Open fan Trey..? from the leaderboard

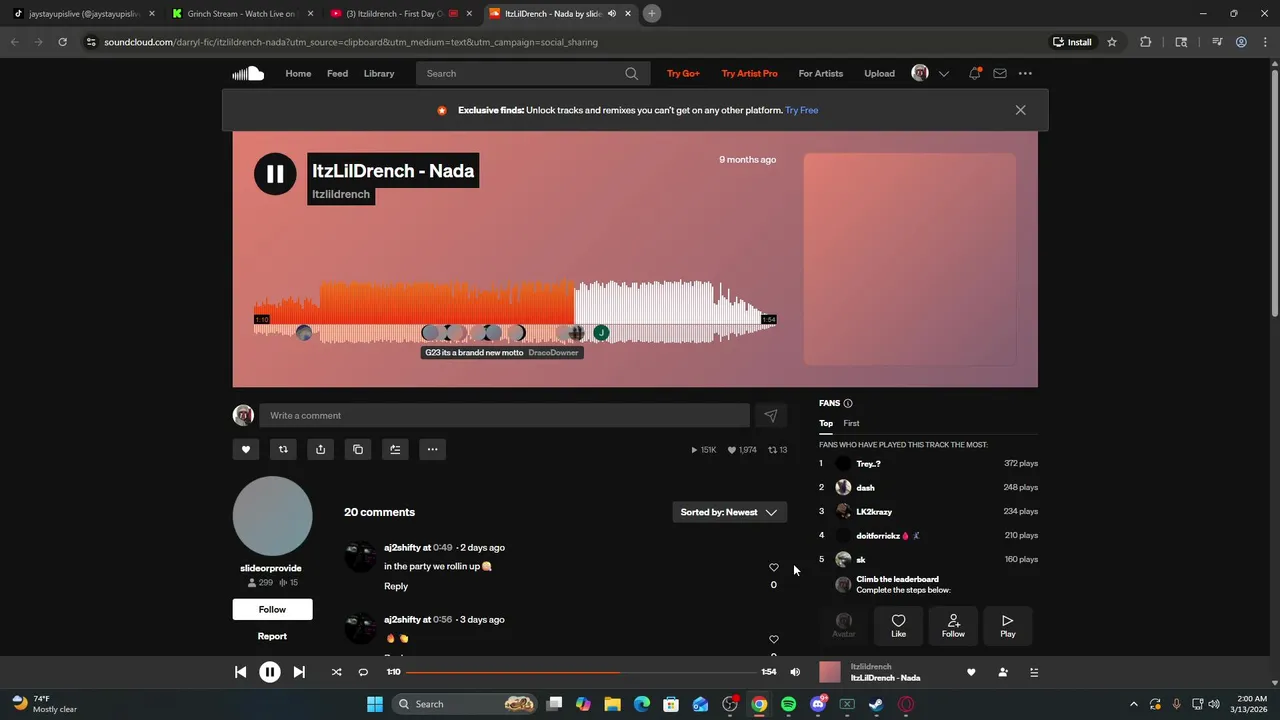868,463
